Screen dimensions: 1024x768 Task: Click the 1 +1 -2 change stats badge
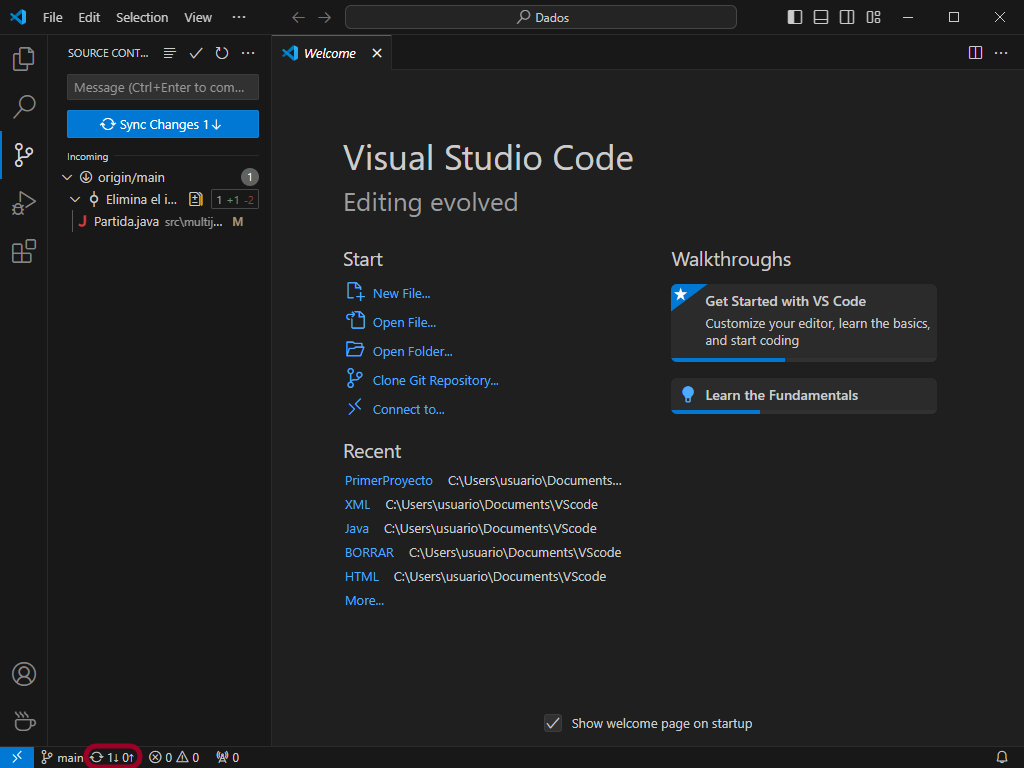click(235, 200)
